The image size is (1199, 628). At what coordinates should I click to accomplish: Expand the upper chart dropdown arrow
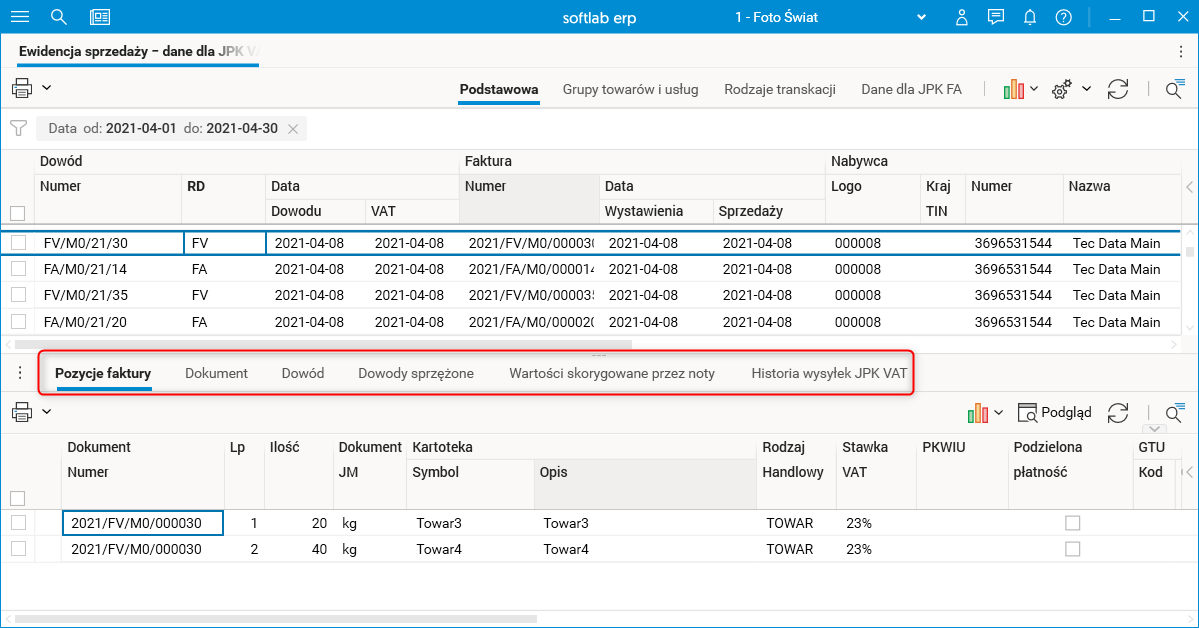pos(1034,89)
